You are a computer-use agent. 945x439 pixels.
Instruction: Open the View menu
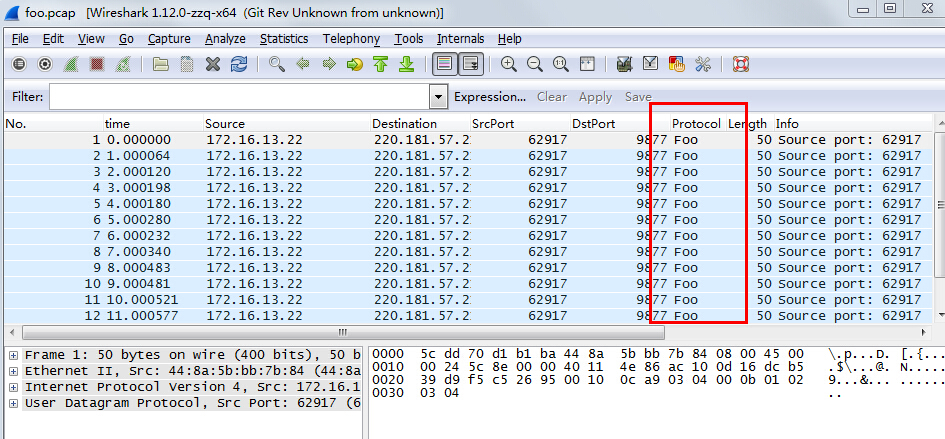(x=91, y=39)
